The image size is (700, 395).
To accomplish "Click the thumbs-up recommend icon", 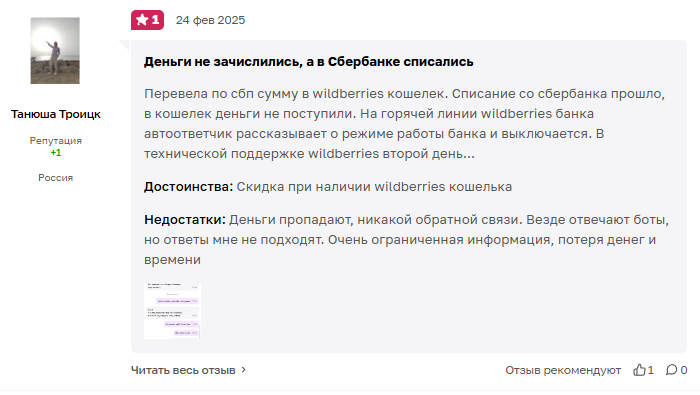I will coord(639,370).
